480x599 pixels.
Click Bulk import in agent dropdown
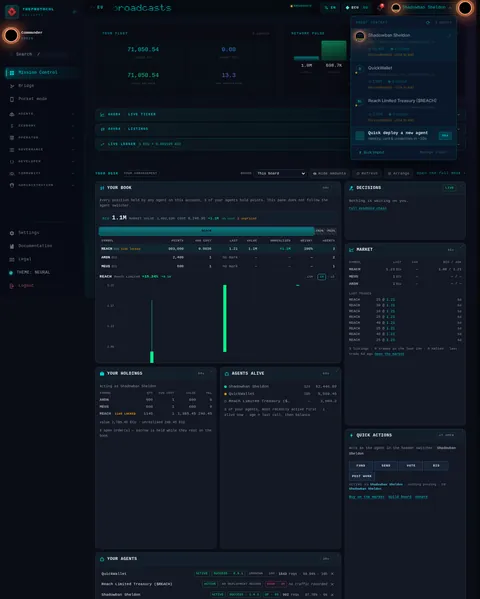(371, 152)
